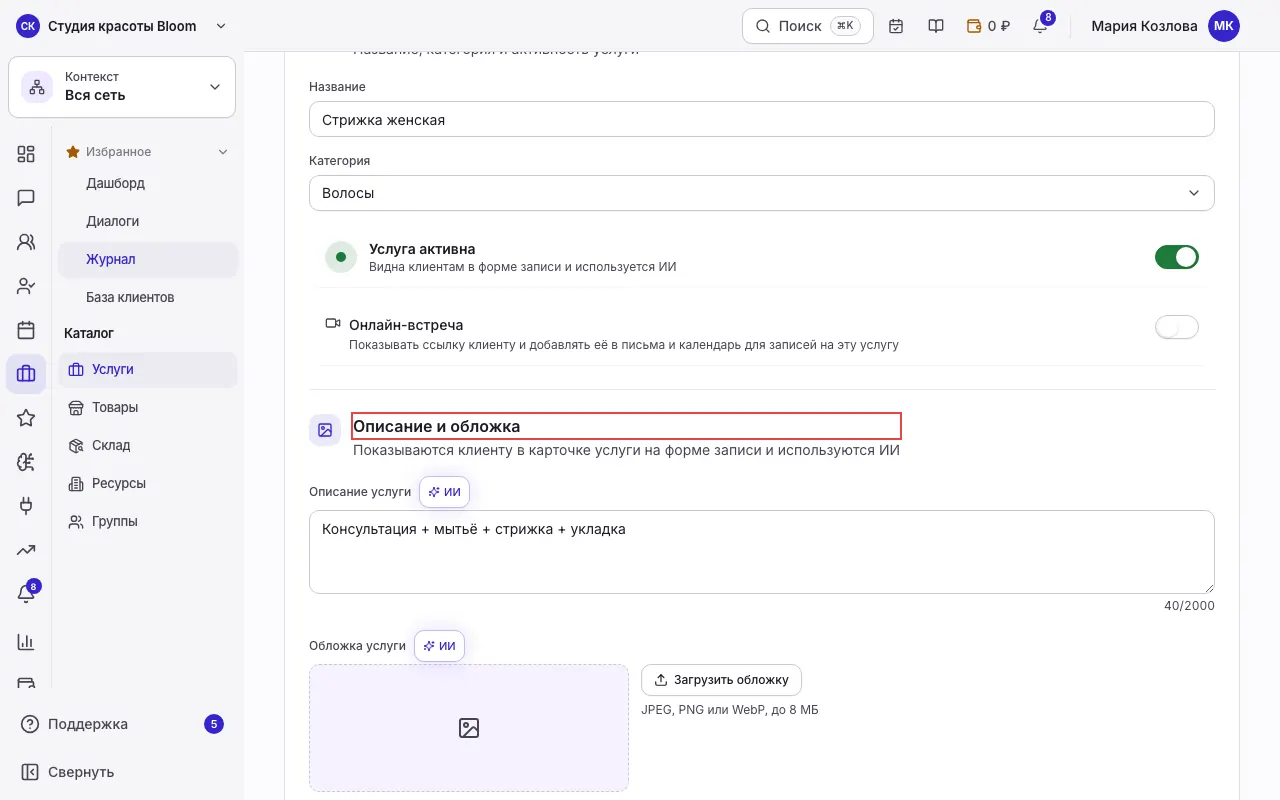
Task: Open Склад in the Каталог menu
Action: coord(148,445)
